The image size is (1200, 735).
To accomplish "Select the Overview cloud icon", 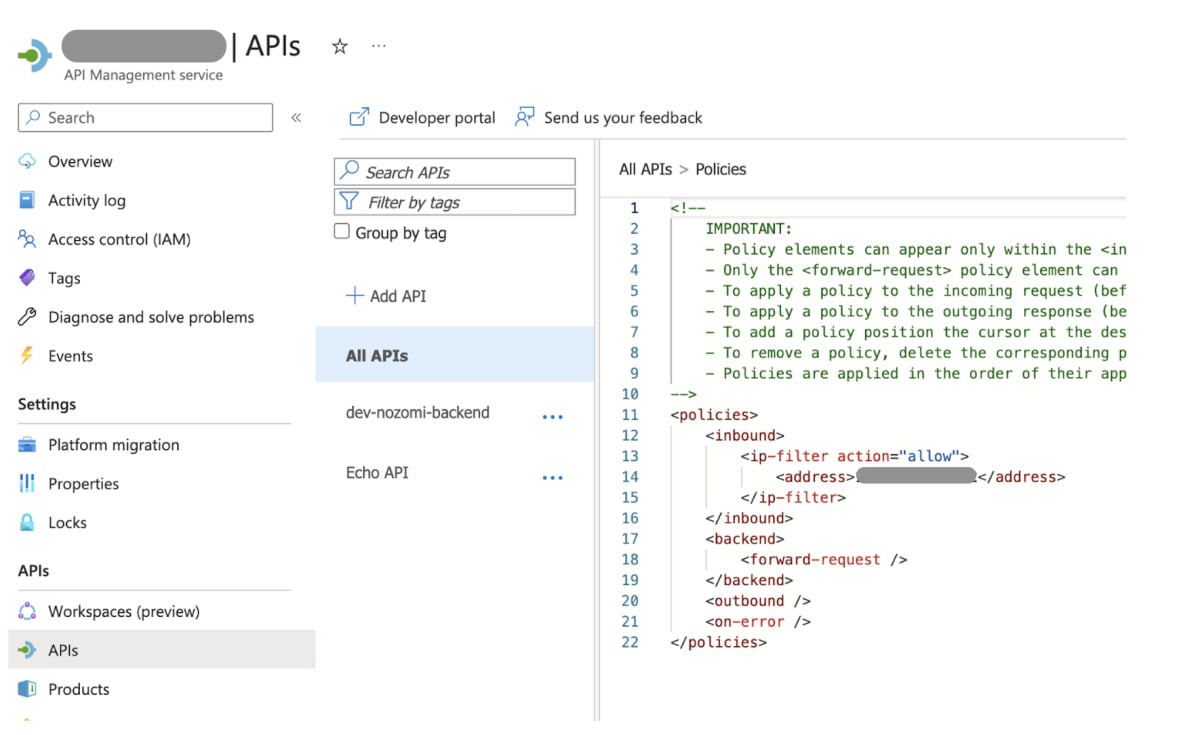I will click(x=28, y=161).
